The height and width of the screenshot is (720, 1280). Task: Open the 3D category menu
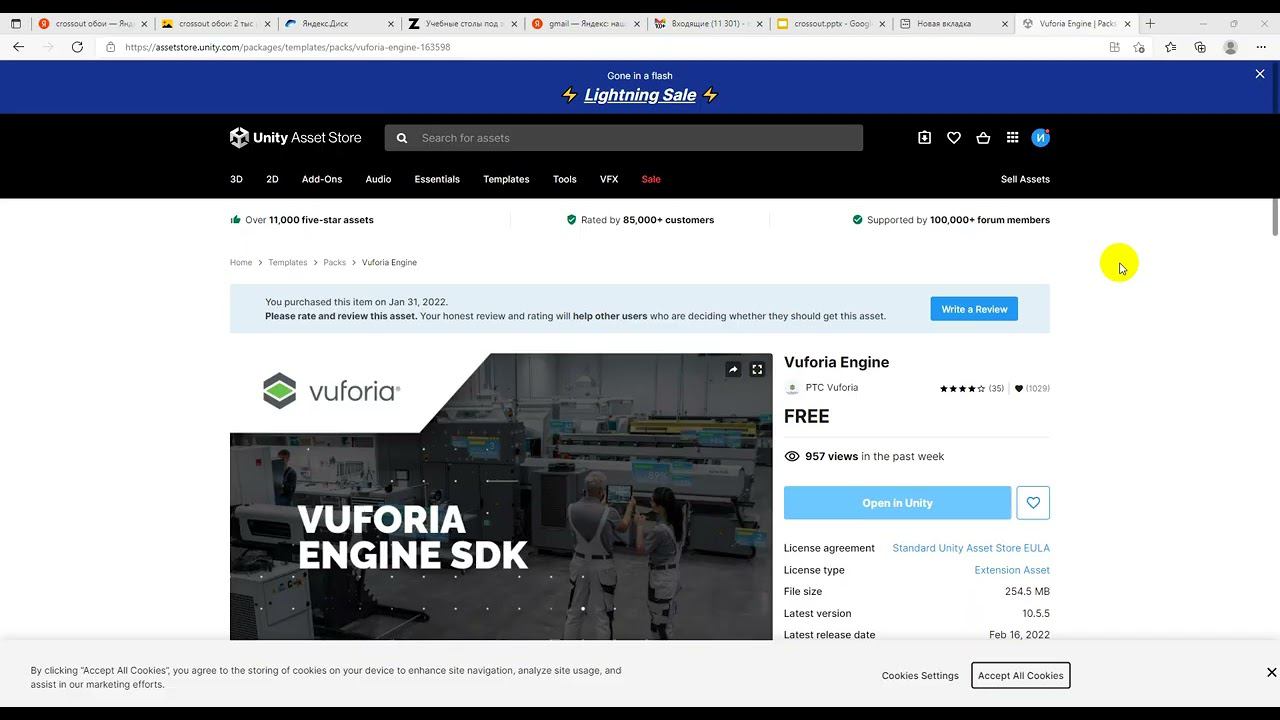236,179
